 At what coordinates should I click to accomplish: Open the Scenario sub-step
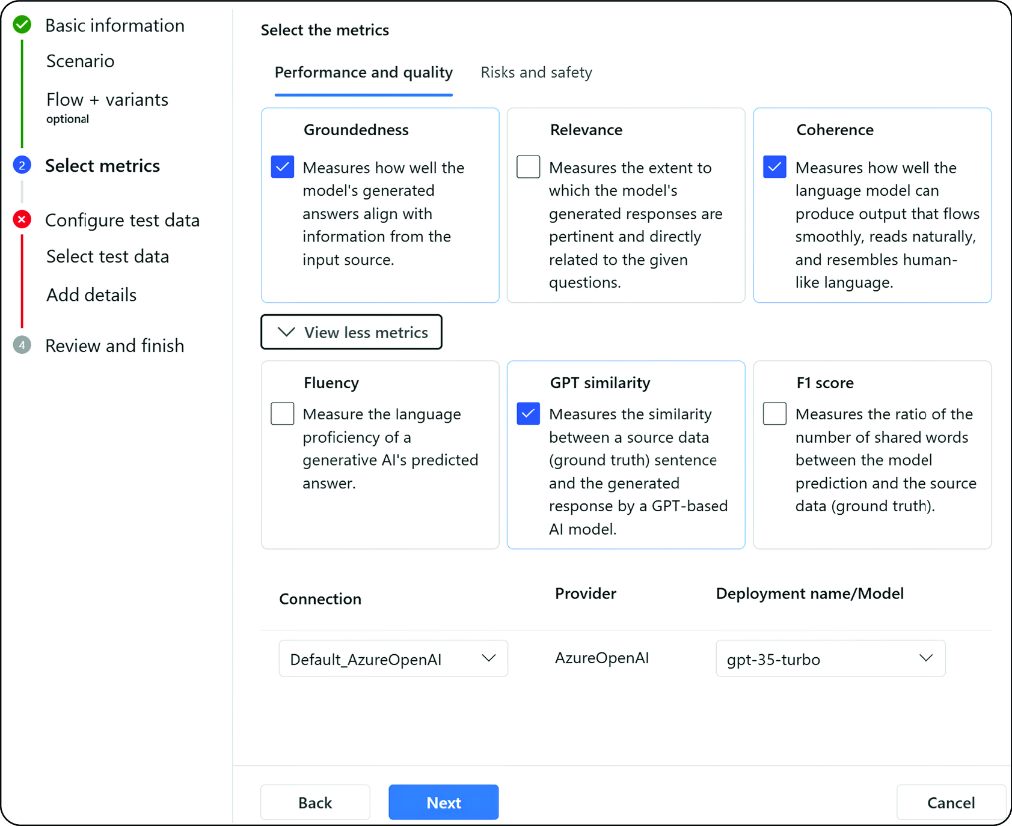tap(80, 61)
